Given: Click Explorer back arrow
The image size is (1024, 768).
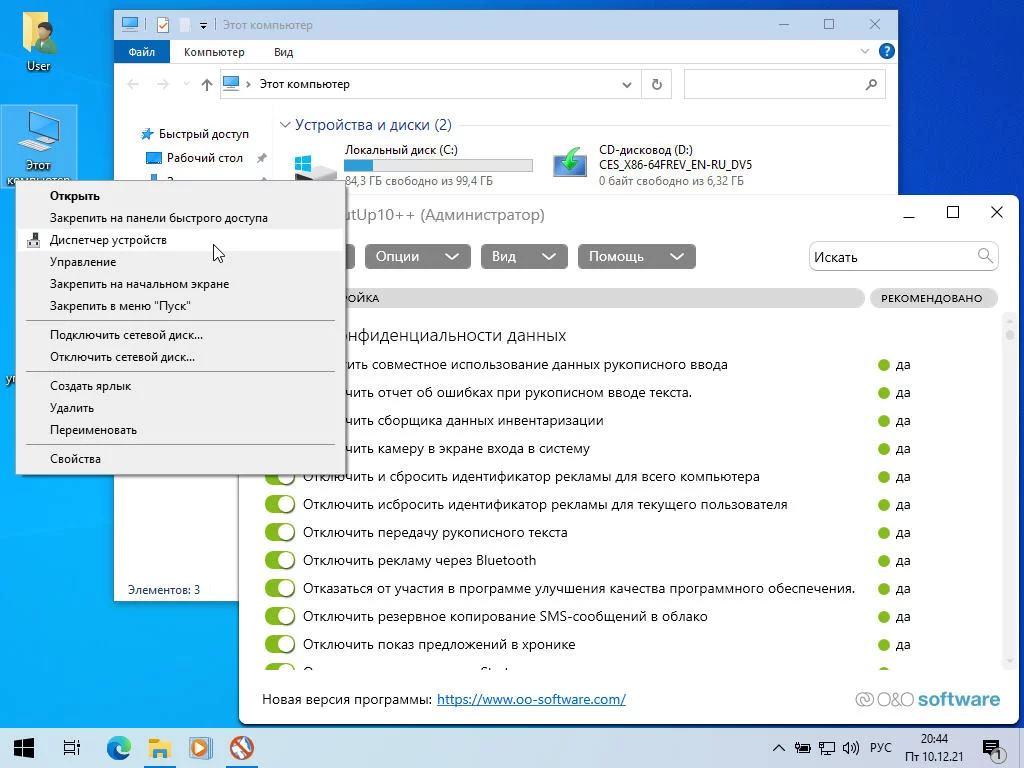Looking at the screenshot, I should tap(133, 84).
